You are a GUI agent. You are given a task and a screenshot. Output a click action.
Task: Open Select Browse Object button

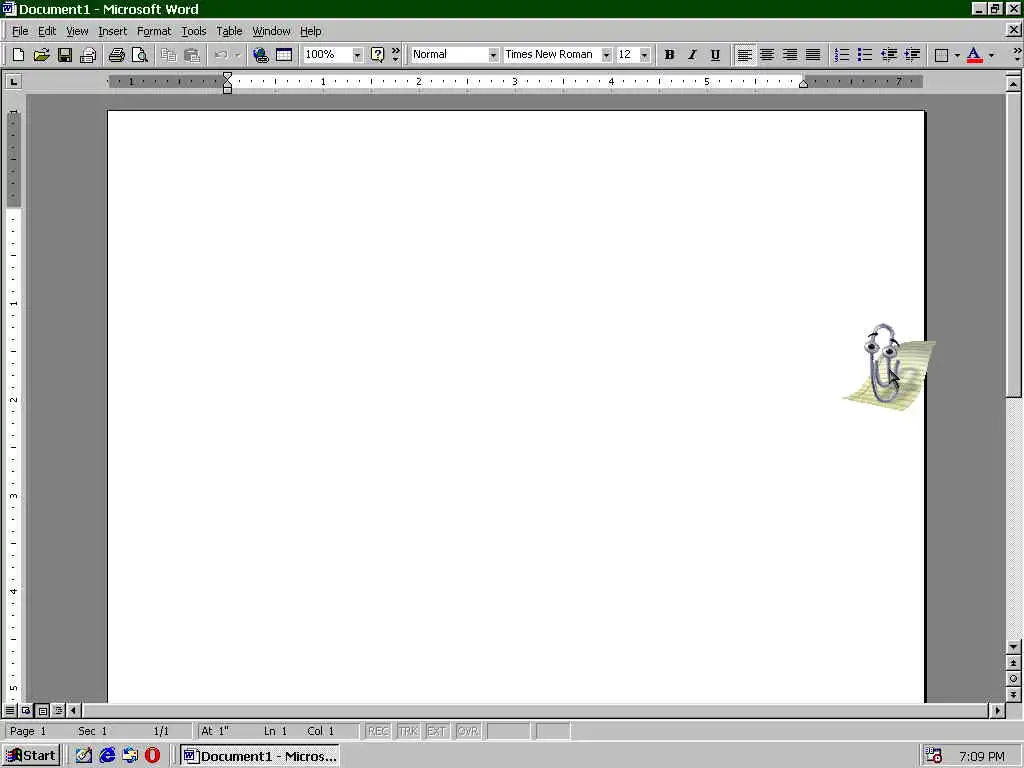click(1014, 679)
